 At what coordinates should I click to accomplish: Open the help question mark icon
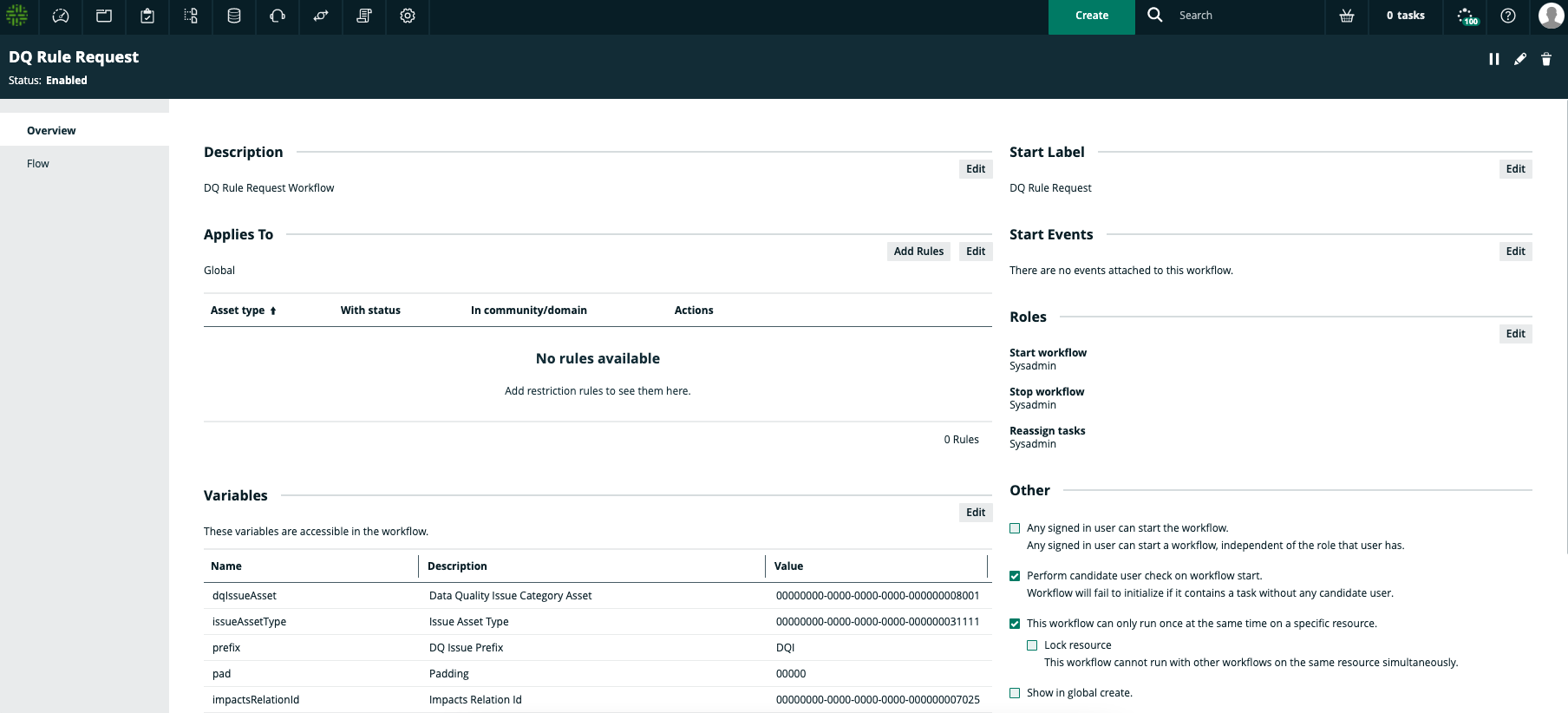(x=1508, y=16)
